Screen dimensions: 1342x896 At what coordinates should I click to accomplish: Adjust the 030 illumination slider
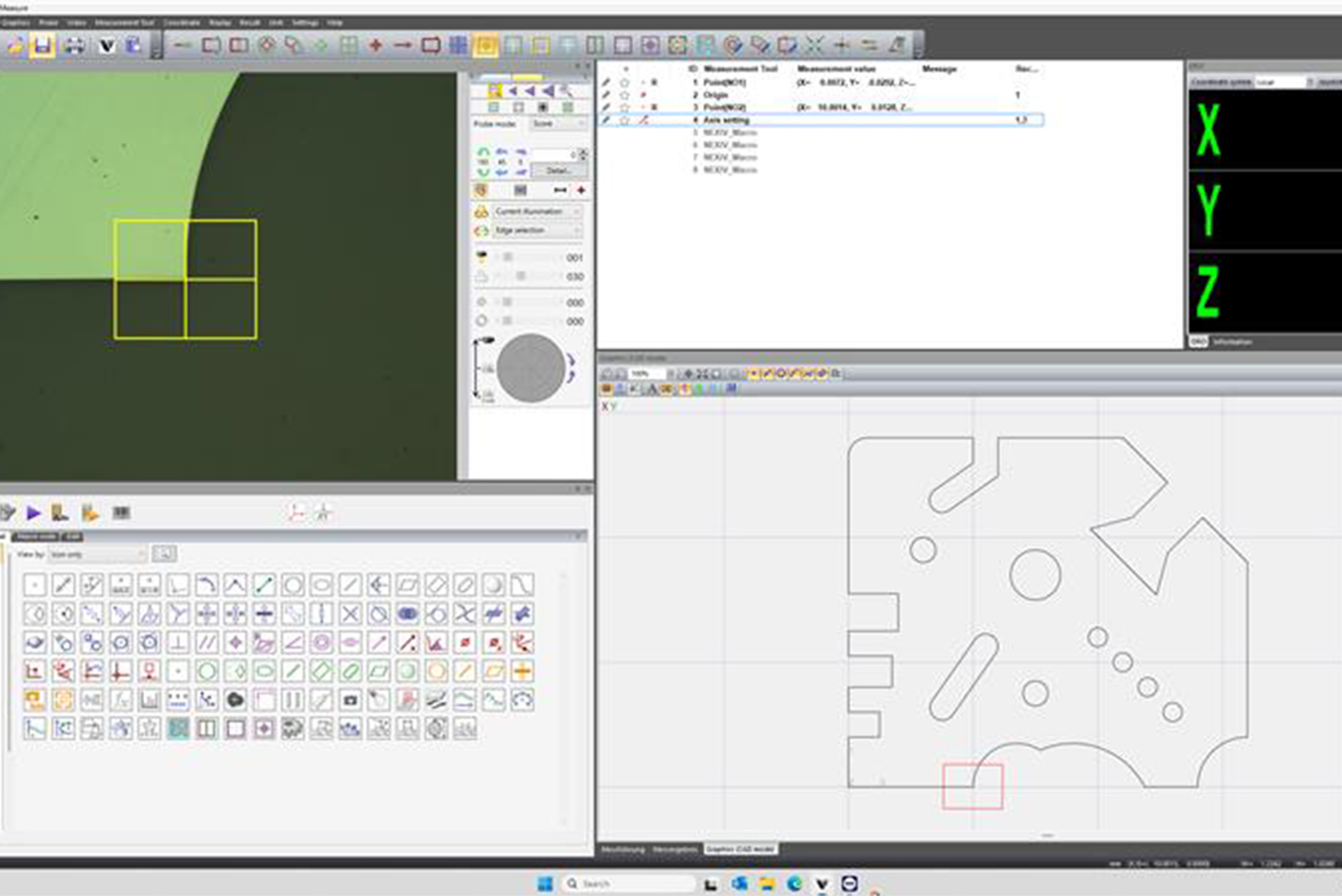click(521, 277)
